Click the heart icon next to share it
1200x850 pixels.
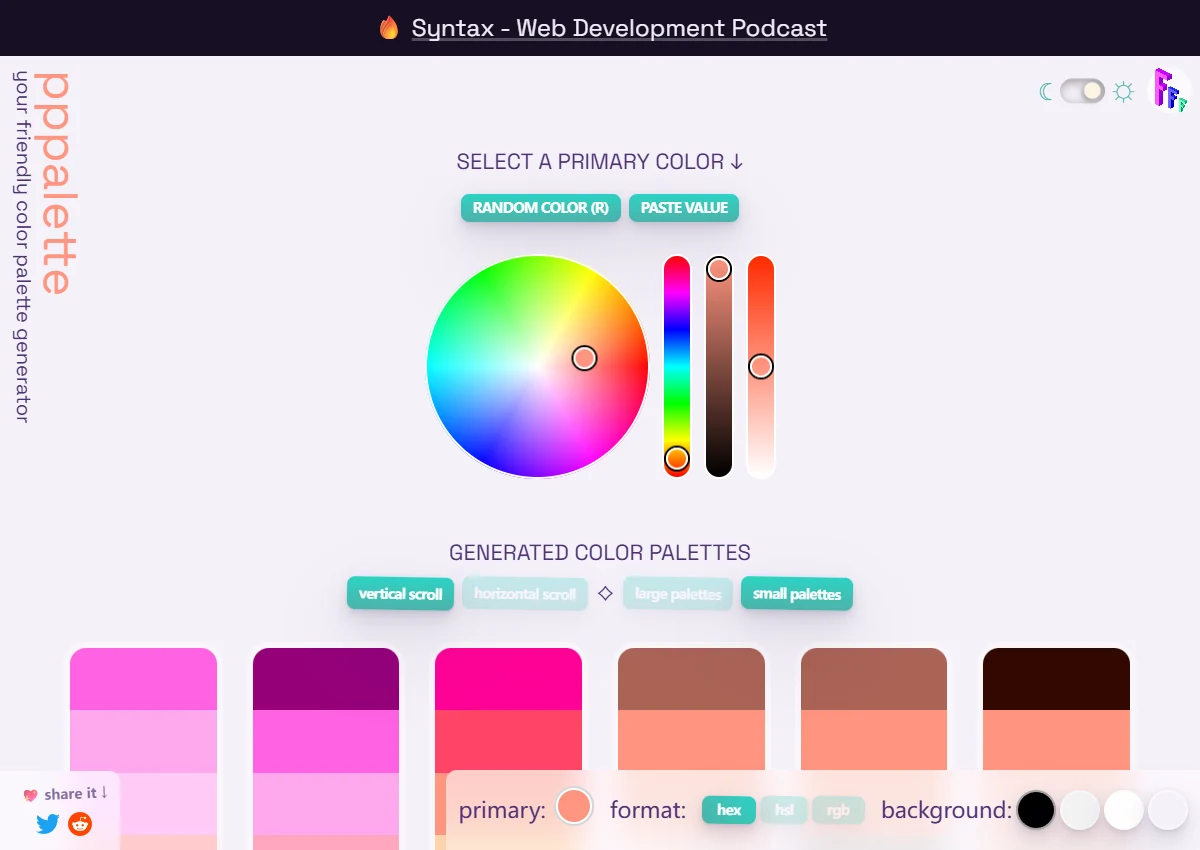point(30,795)
